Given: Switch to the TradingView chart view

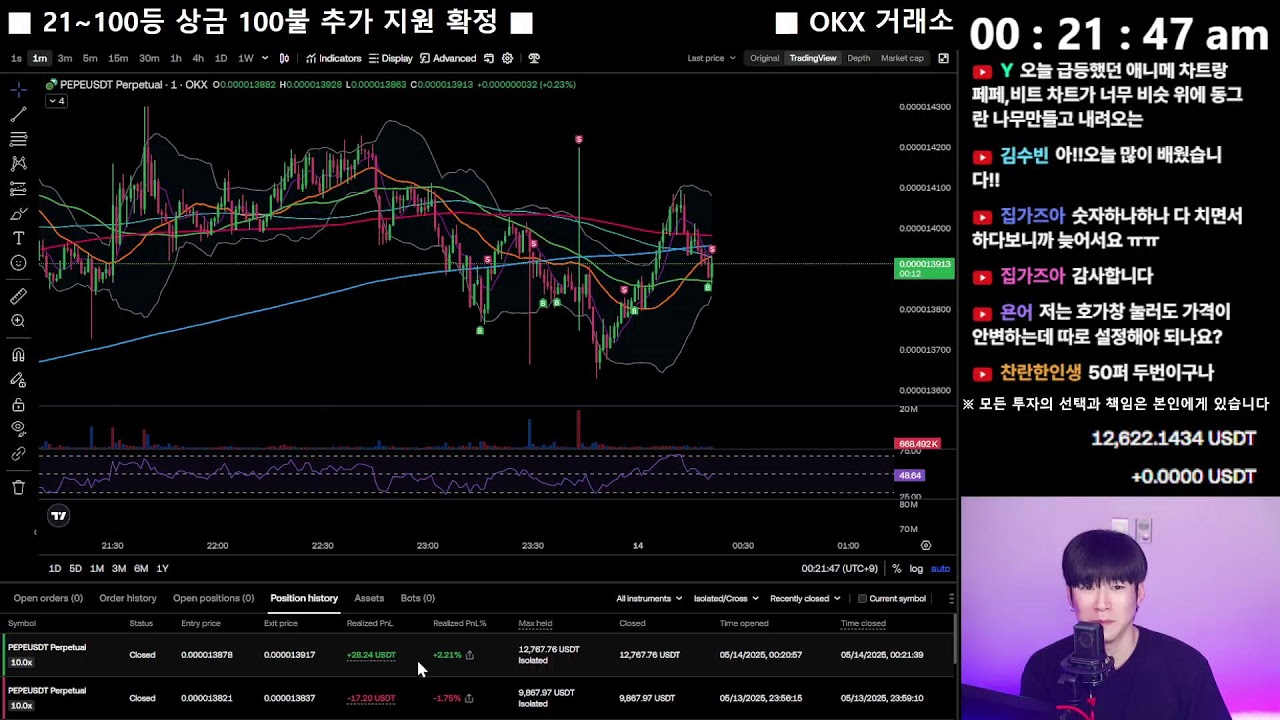Looking at the screenshot, I should click(x=813, y=58).
